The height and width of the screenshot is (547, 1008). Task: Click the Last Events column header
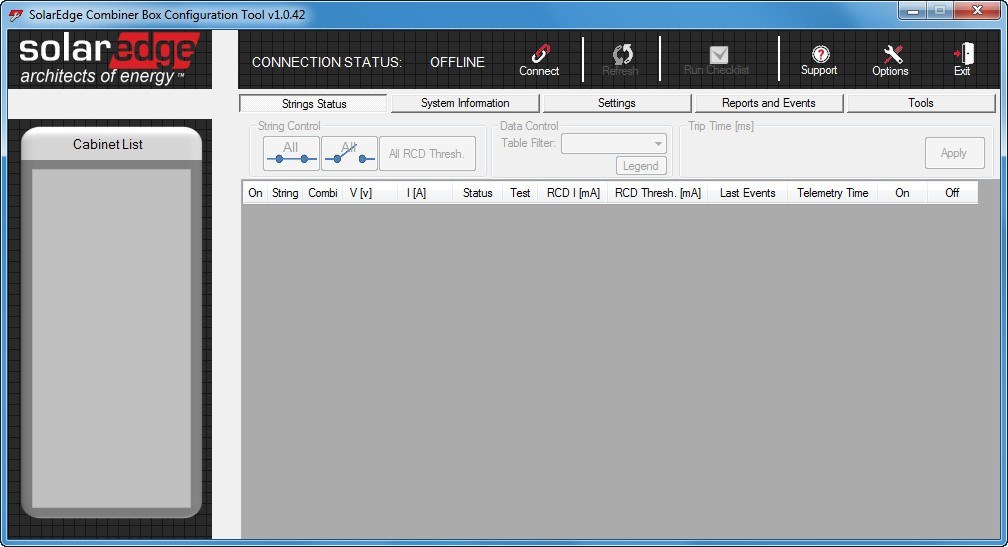748,193
